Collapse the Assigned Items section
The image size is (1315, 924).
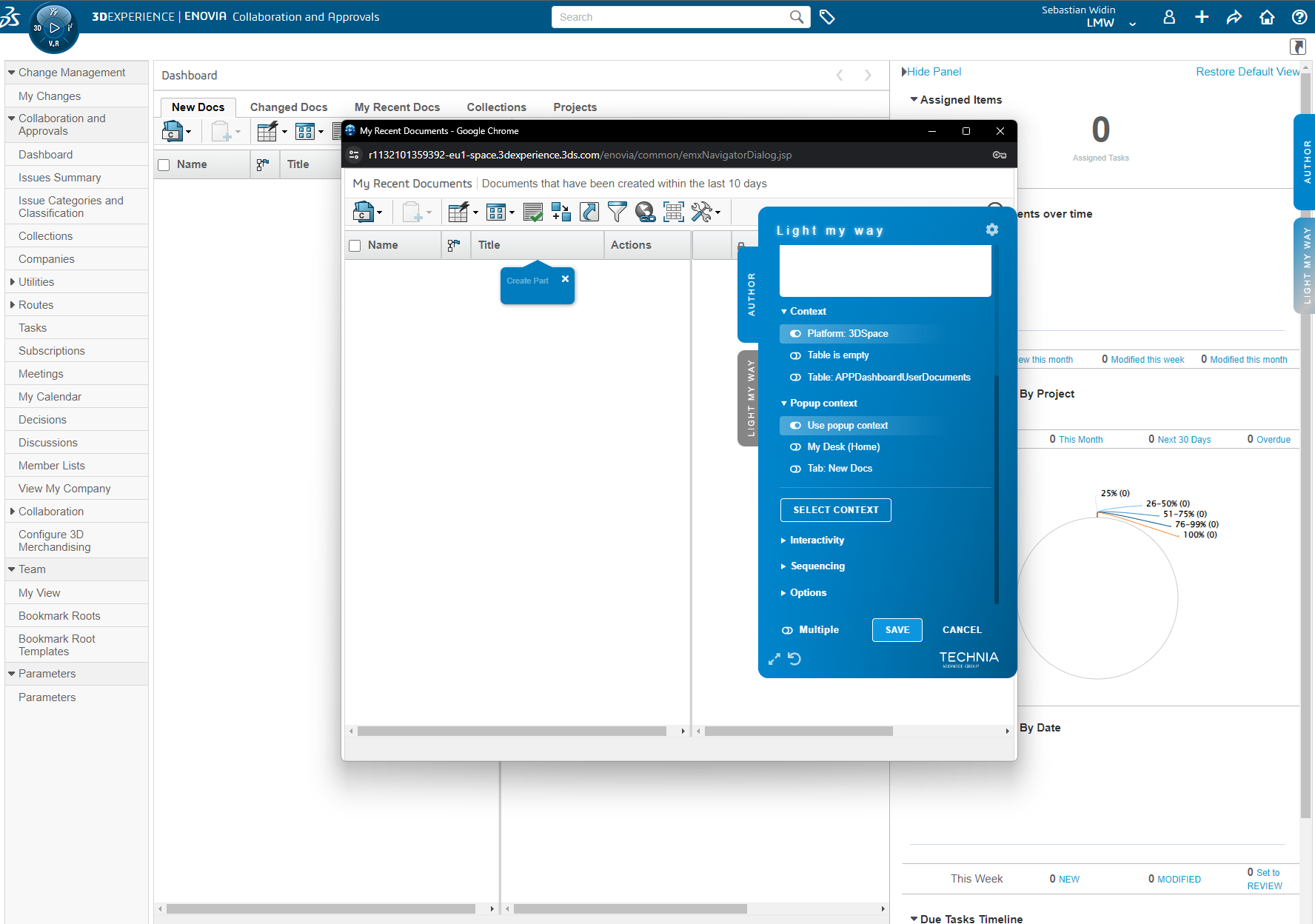pyautogui.click(x=914, y=100)
